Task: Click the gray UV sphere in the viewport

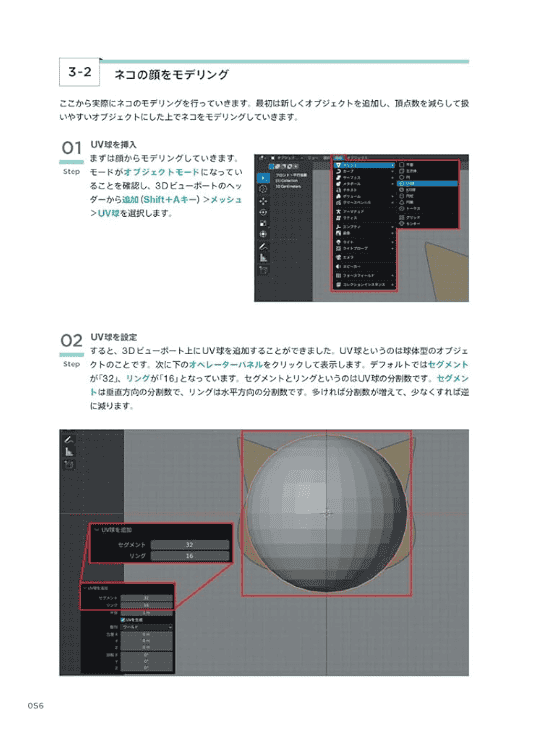Action: [327, 513]
